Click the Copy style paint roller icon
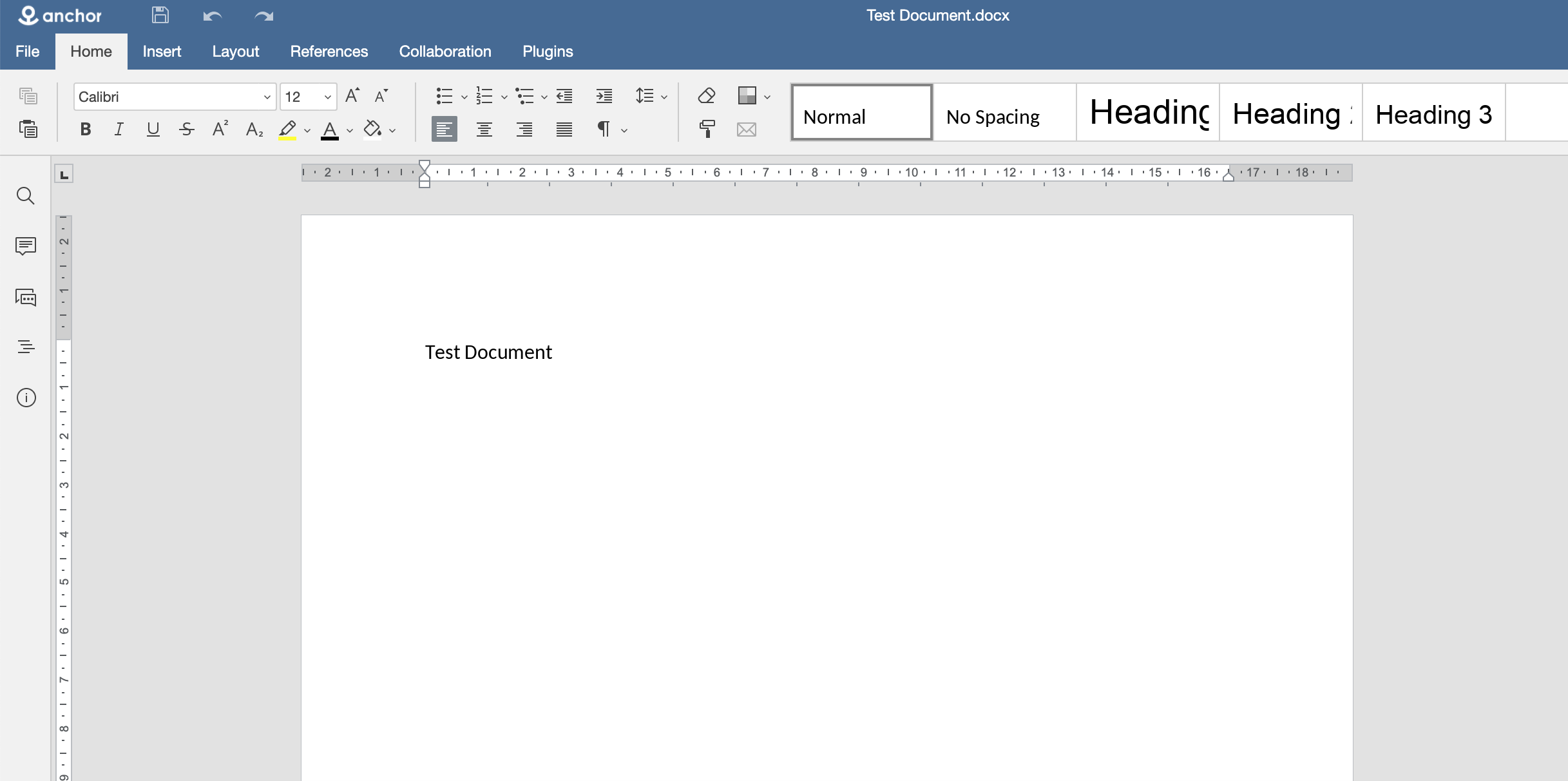This screenshot has width=1568, height=781. (x=707, y=130)
